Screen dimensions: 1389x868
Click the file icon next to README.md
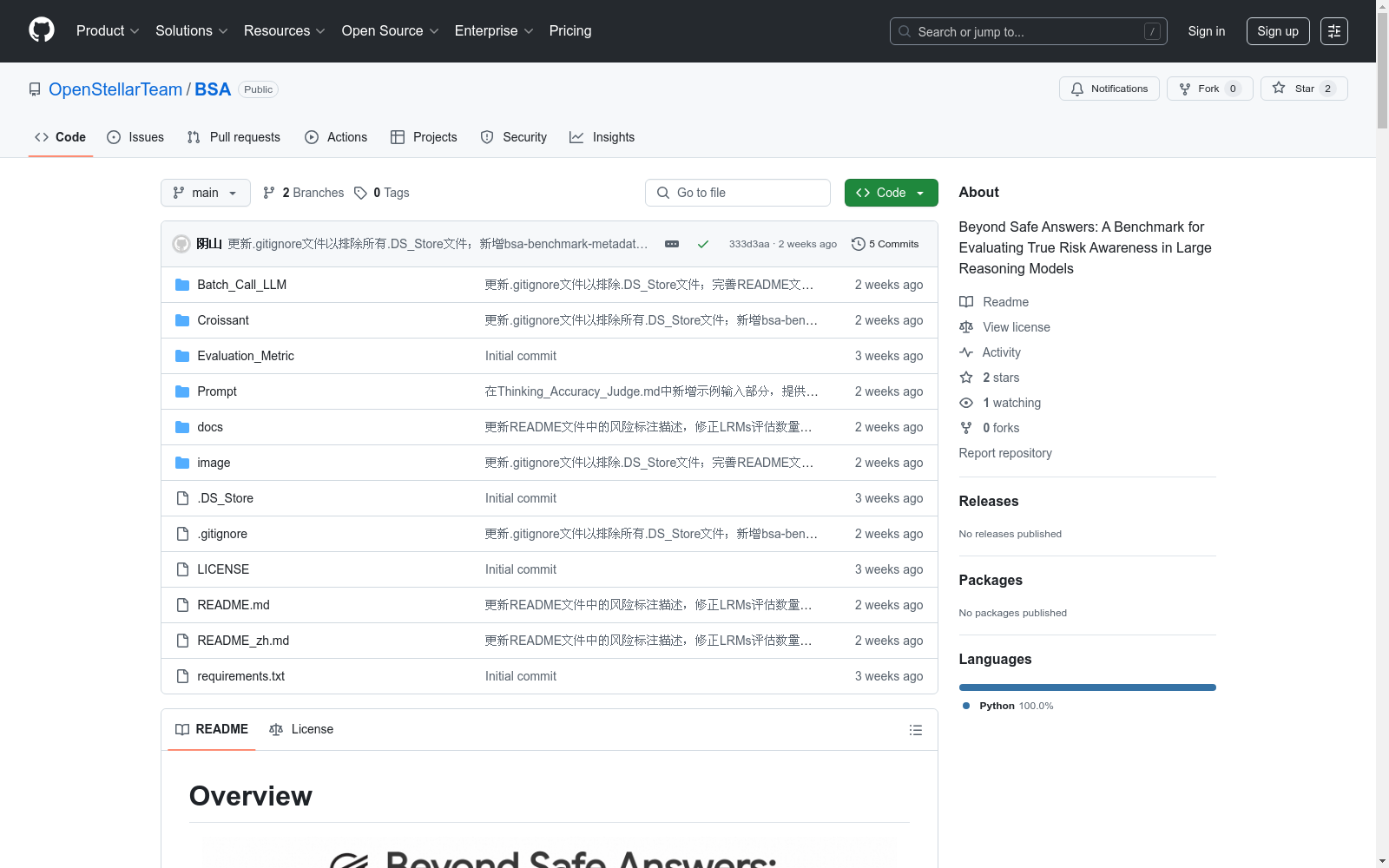pos(182,605)
